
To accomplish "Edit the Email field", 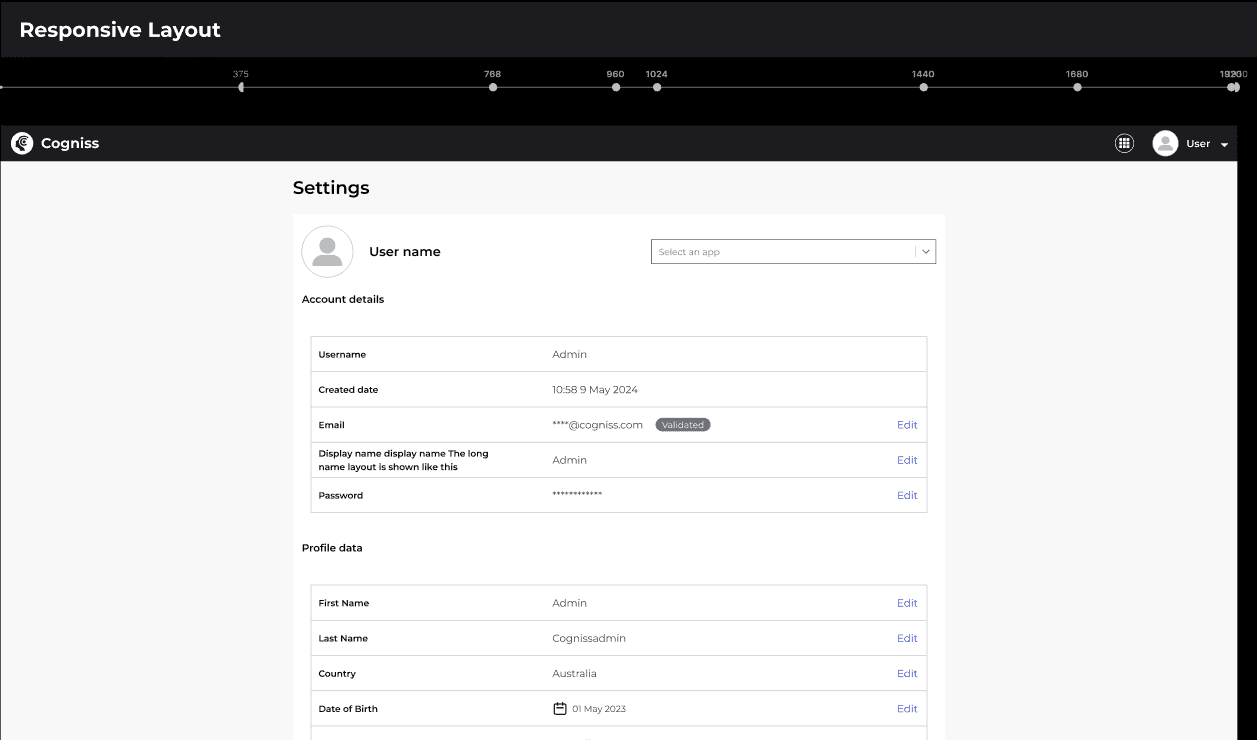I will click(907, 425).
